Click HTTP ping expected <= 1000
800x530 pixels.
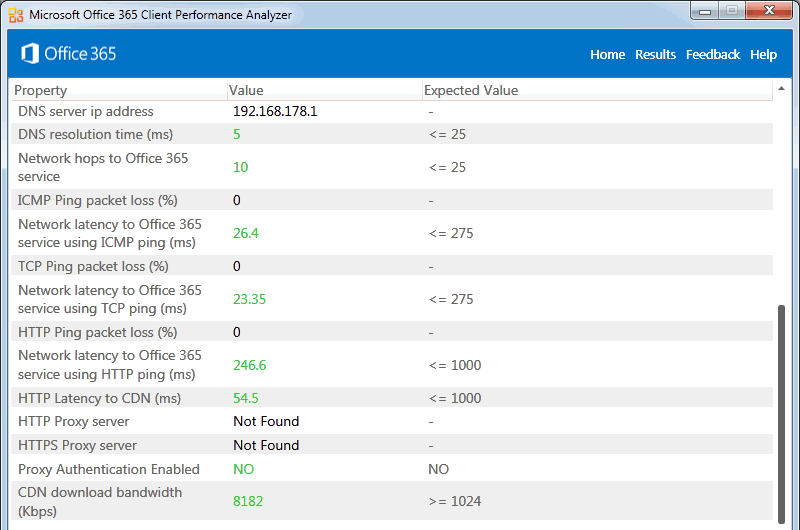[x=455, y=365]
